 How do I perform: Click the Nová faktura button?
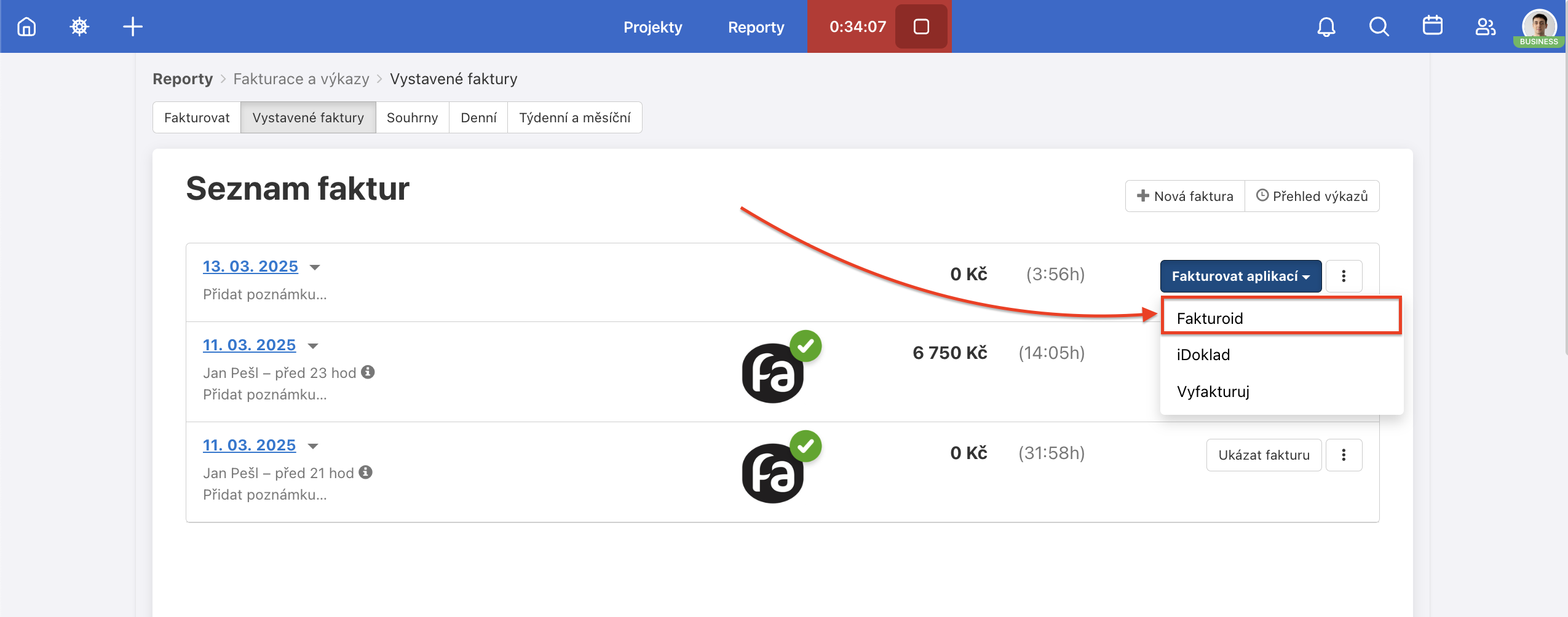[x=1185, y=196]
